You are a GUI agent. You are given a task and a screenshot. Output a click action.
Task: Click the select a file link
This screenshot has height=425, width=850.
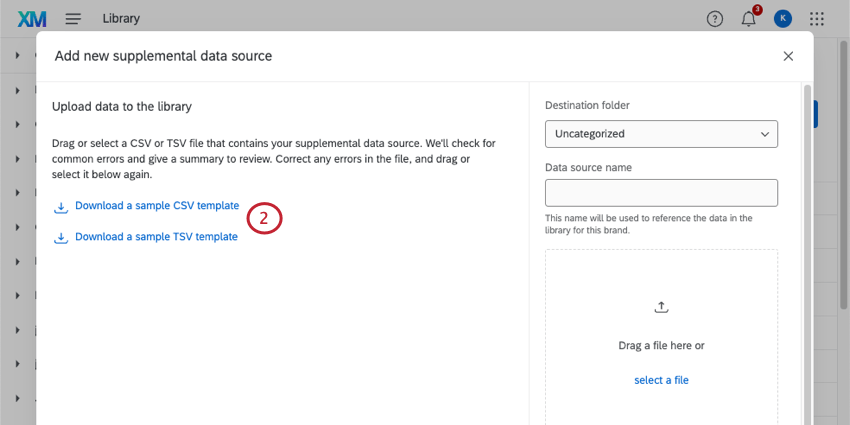coord(661,380)
